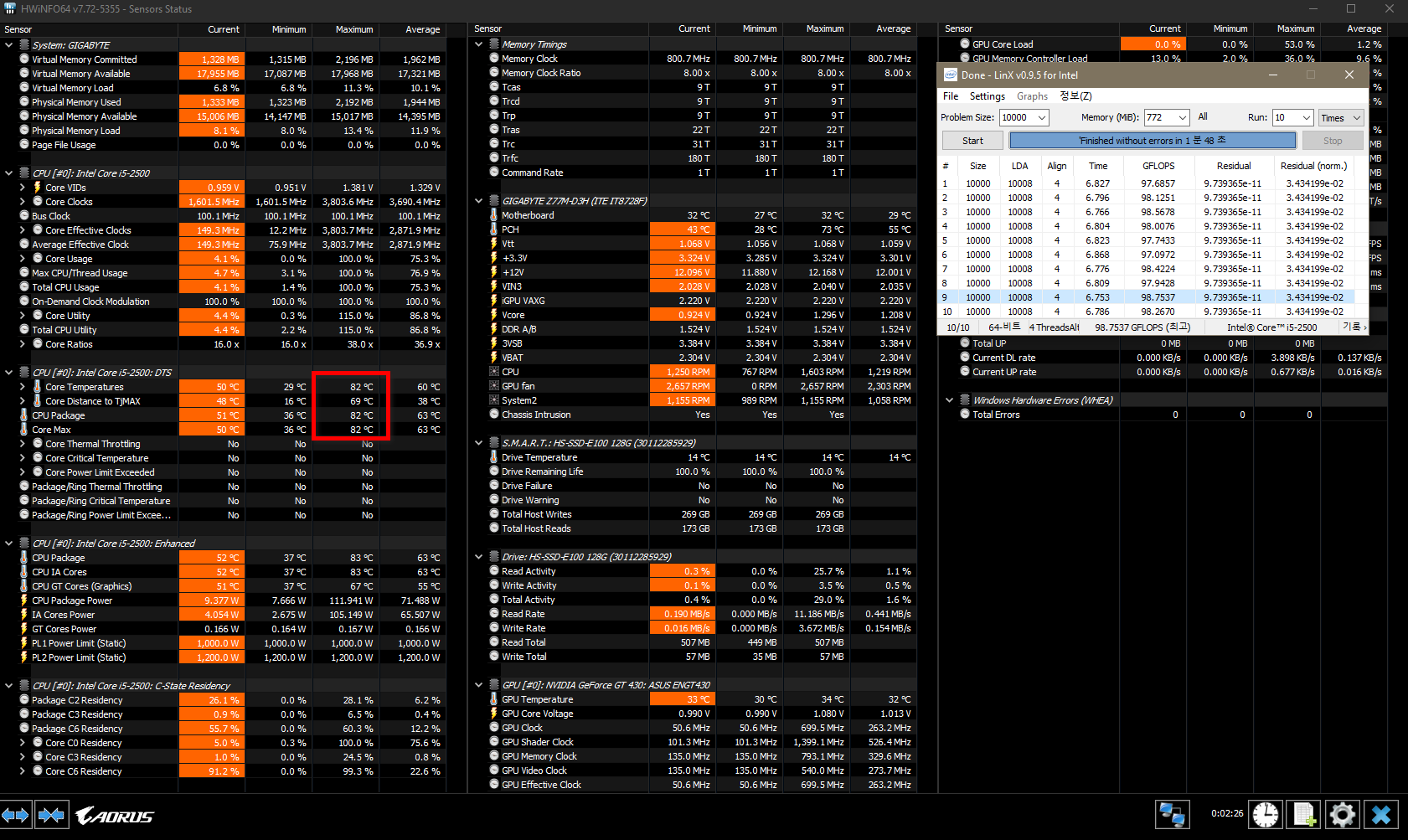Click the GPU Temperature thermometer icon
Image resolution: width=1408 pixels, height=840 pixels.
tap(494, 699)
